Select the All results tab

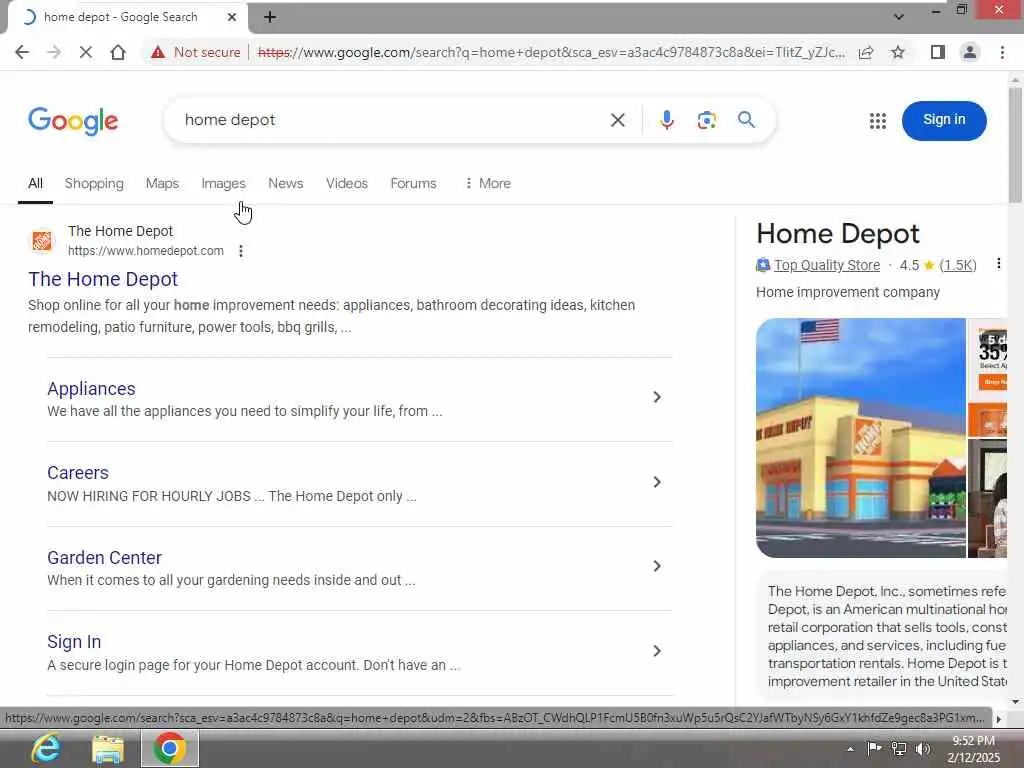pos(35,184)
